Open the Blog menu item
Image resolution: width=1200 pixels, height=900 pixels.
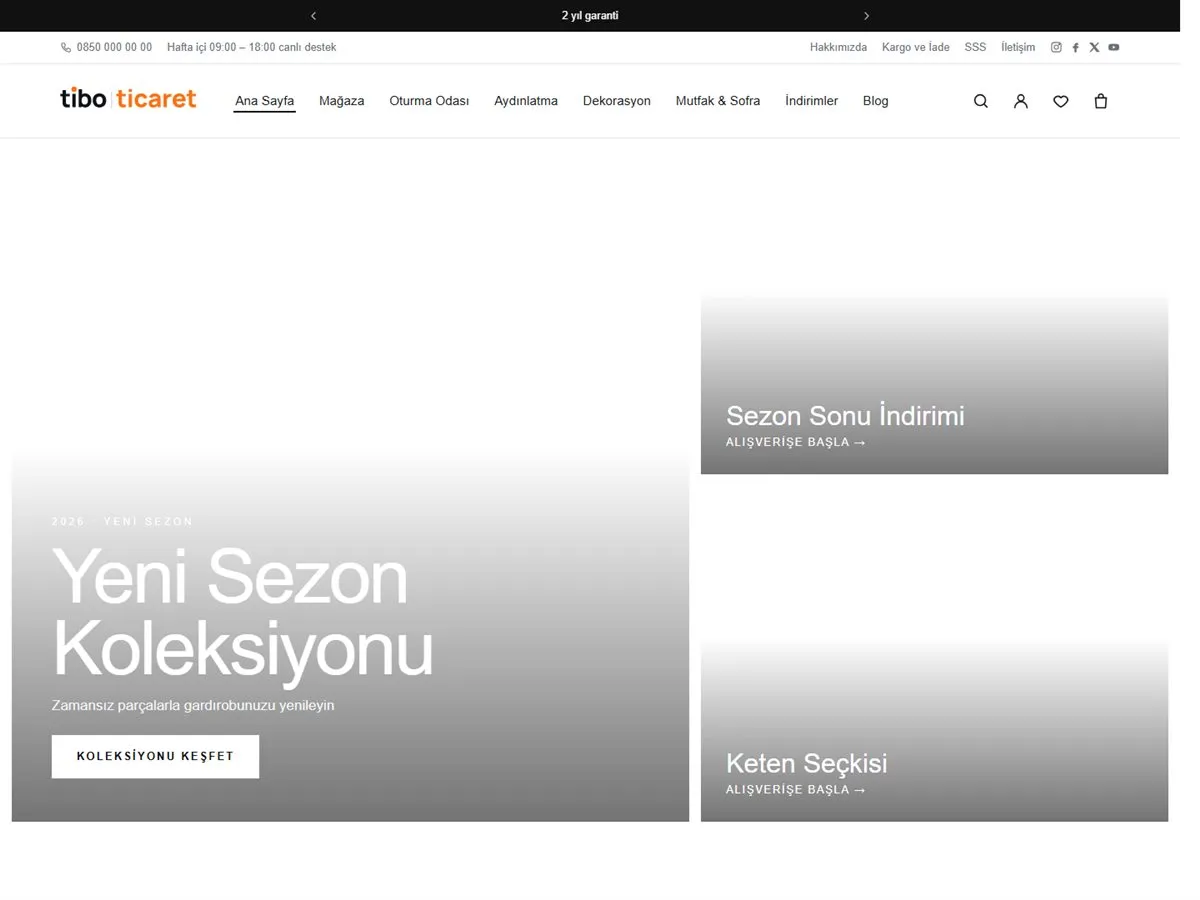(x=876, y=101)
